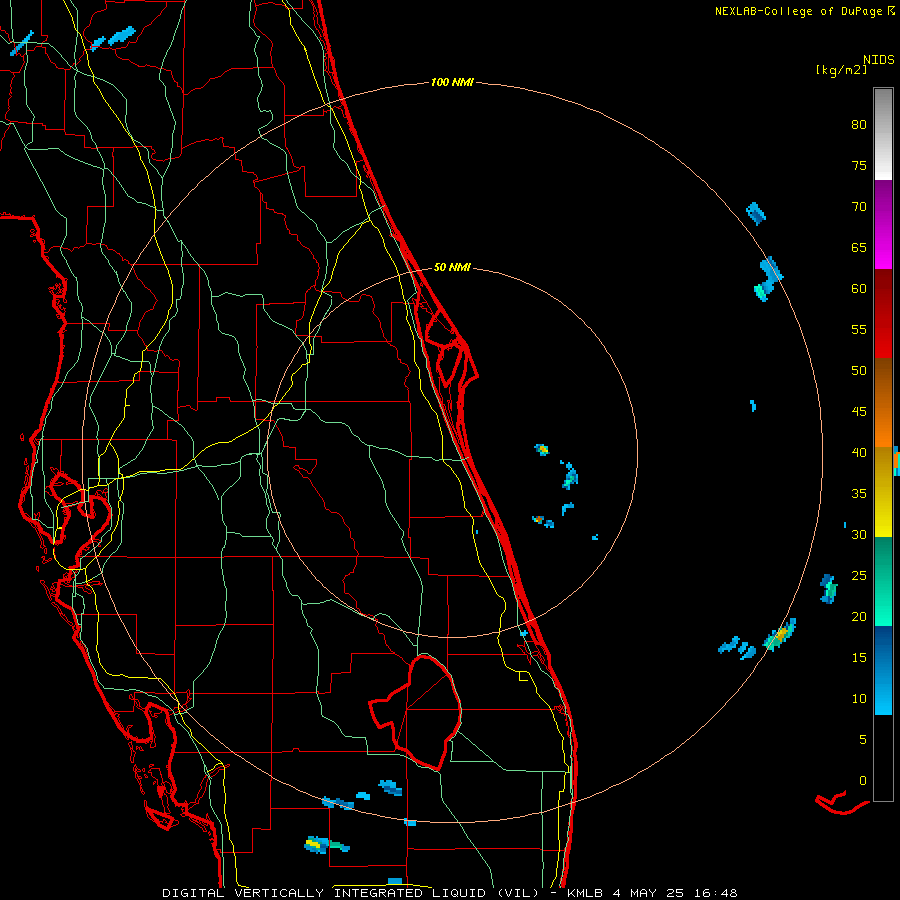The width and height of the screenshot is (900, 900).
Task: Pick the magenta-purple segment of color bar
Action: pos(883,224)
